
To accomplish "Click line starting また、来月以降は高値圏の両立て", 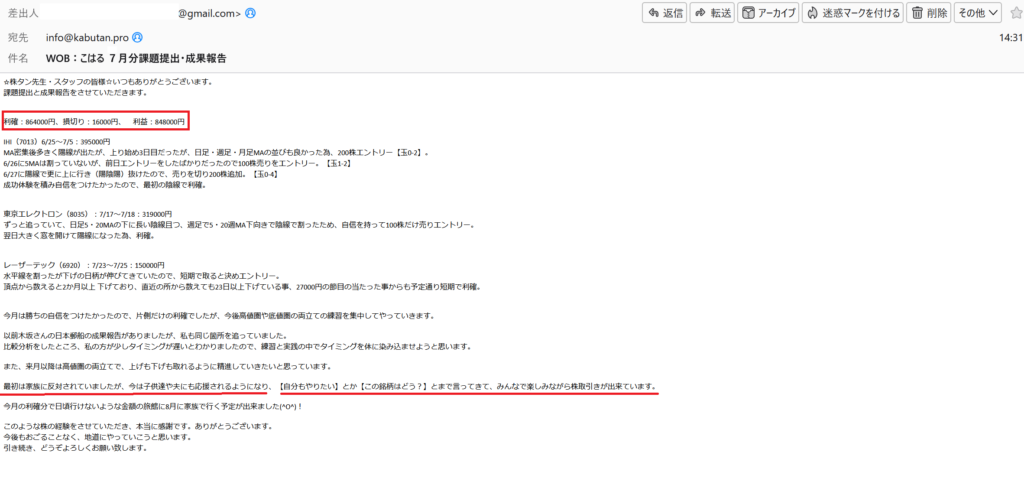I will (x=167, y=366).
